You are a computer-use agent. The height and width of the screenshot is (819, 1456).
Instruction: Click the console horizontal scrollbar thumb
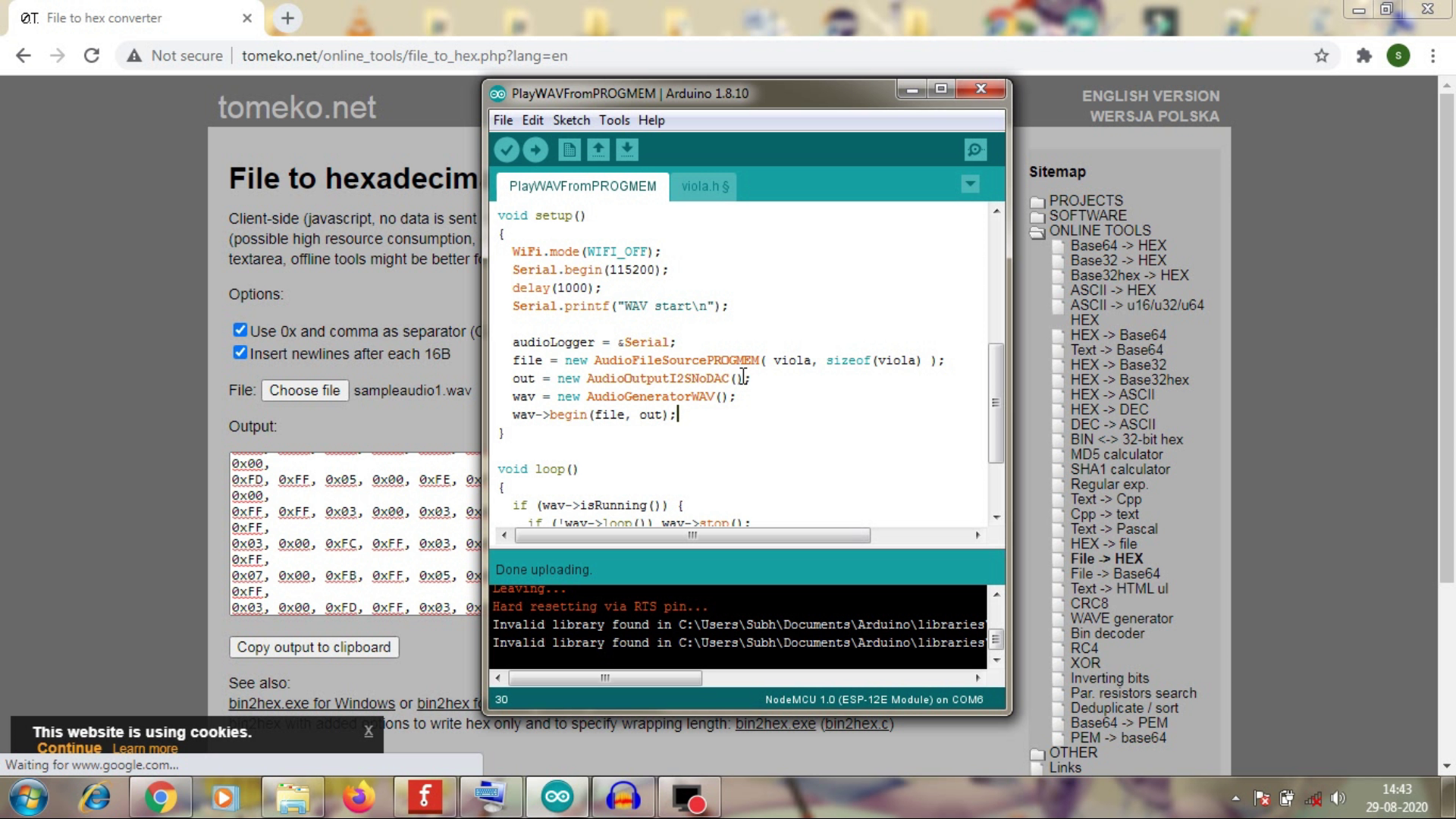605,677
